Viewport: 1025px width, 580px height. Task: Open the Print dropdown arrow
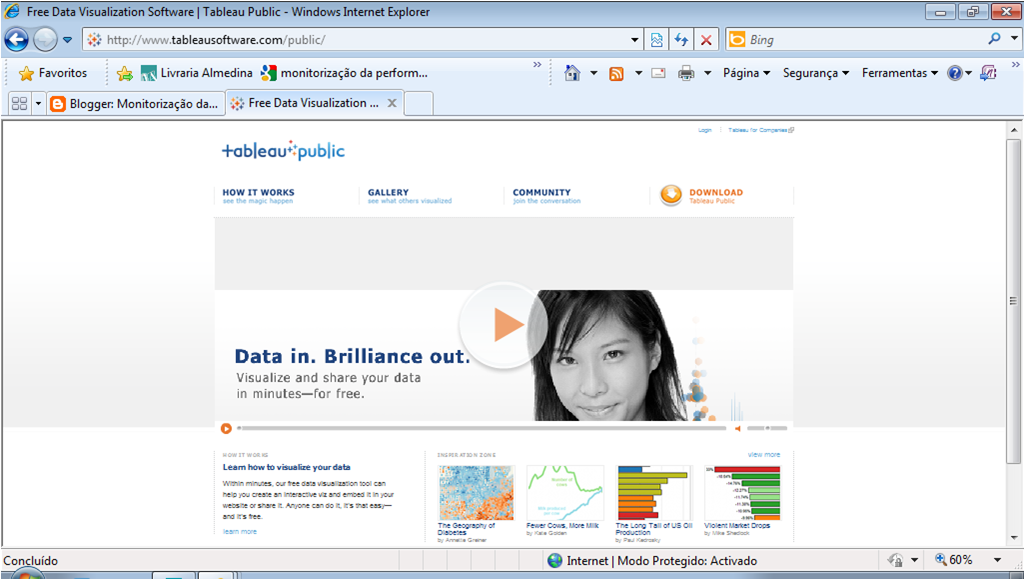[x=707, y=73]
